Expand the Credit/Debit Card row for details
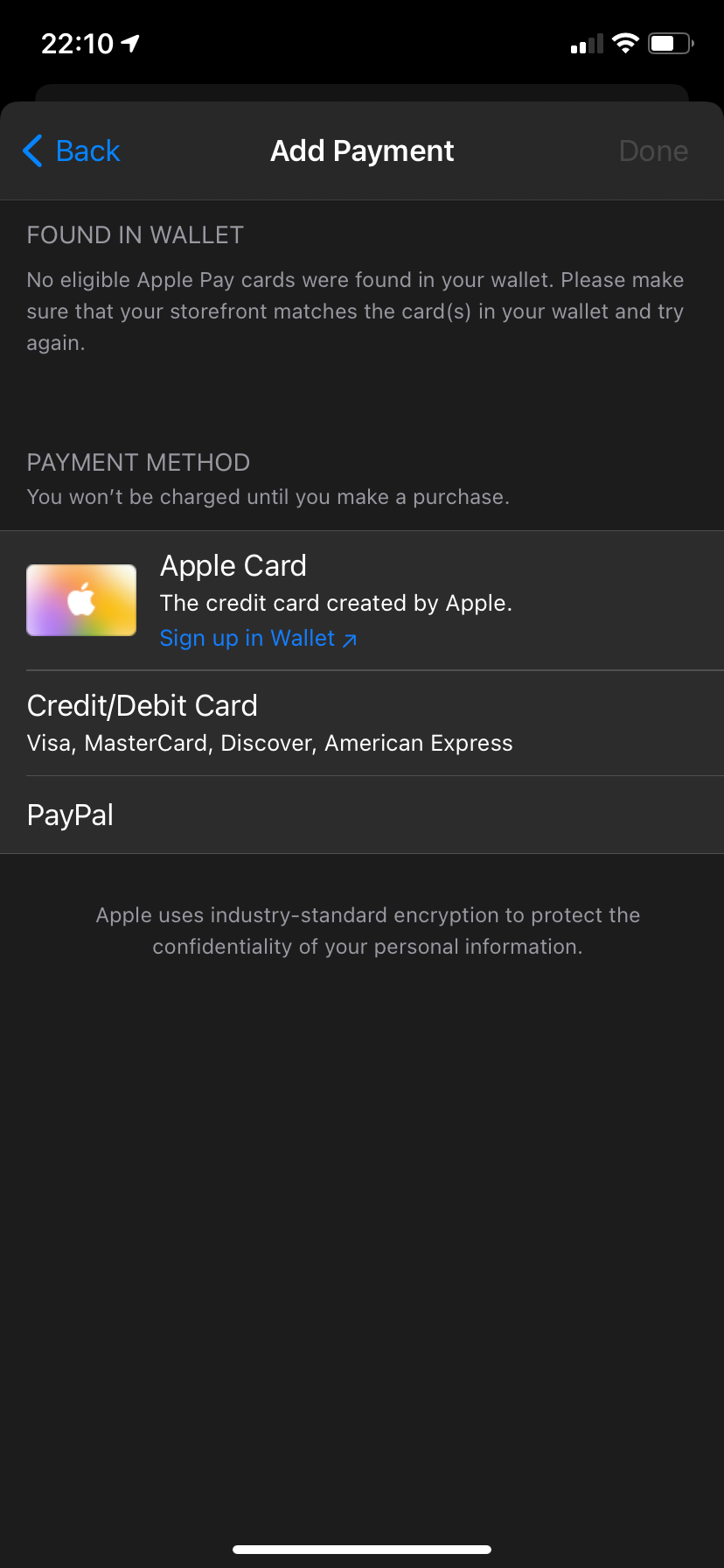 click(x=362, y=723)
